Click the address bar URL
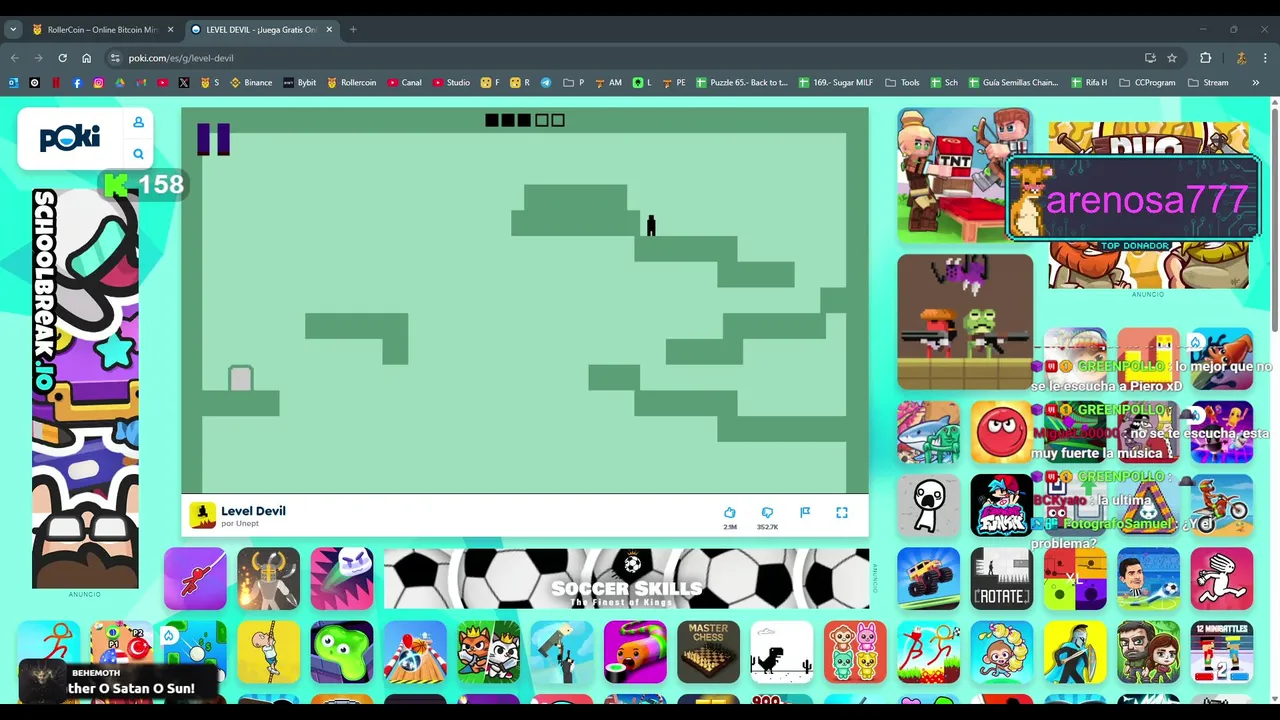 click(181, 58)
